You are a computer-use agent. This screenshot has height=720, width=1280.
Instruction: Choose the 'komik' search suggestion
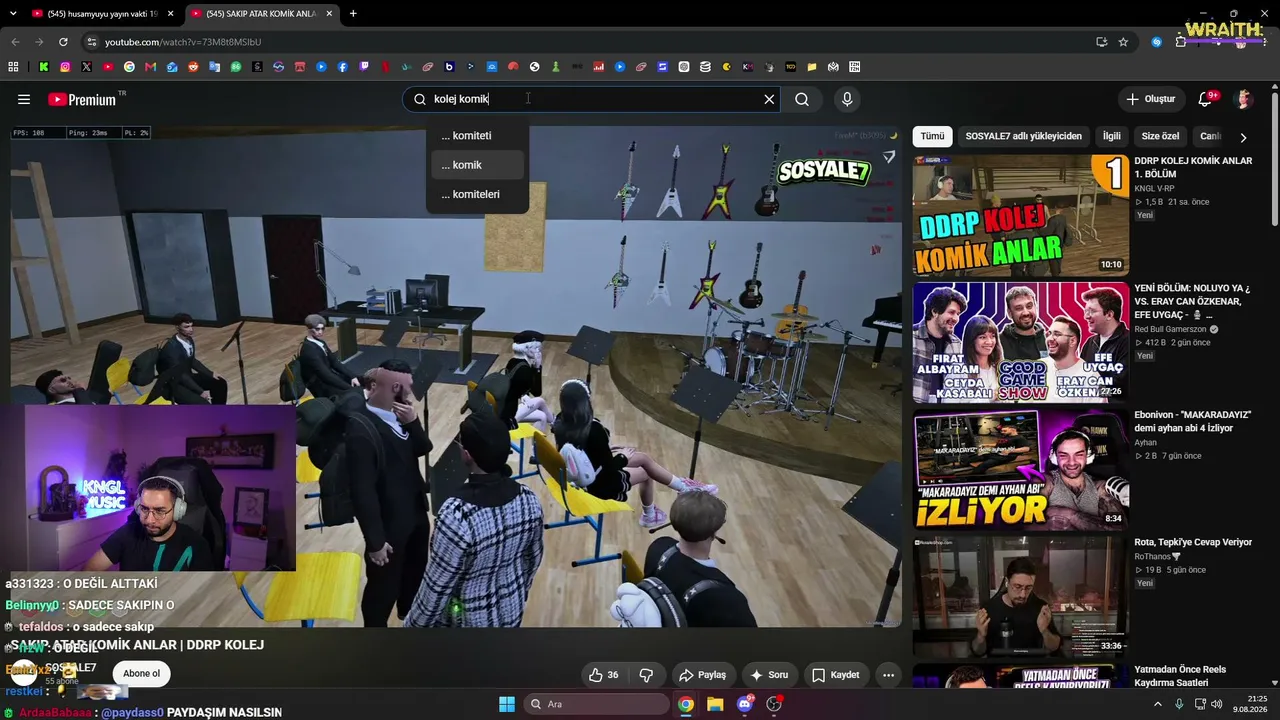click(477, 165)
